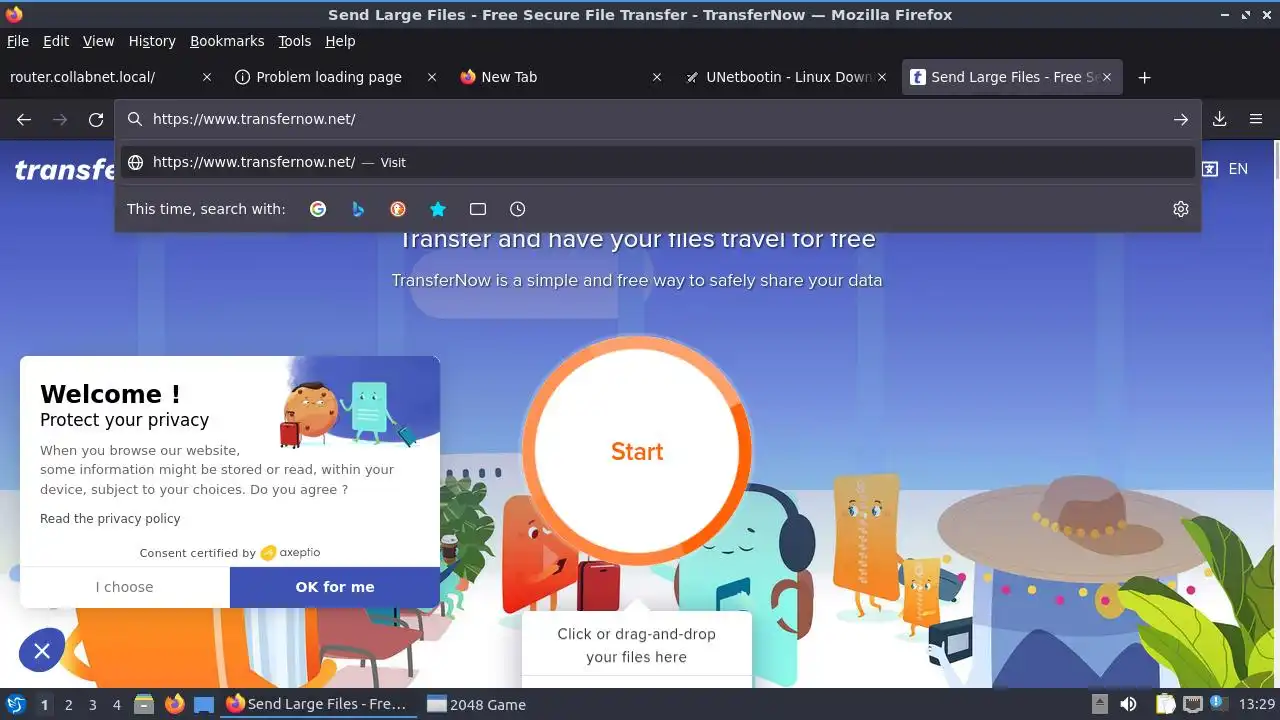Open the View menu
The width and height of the screenshot is (1280, 720).
tap(98, 41)
